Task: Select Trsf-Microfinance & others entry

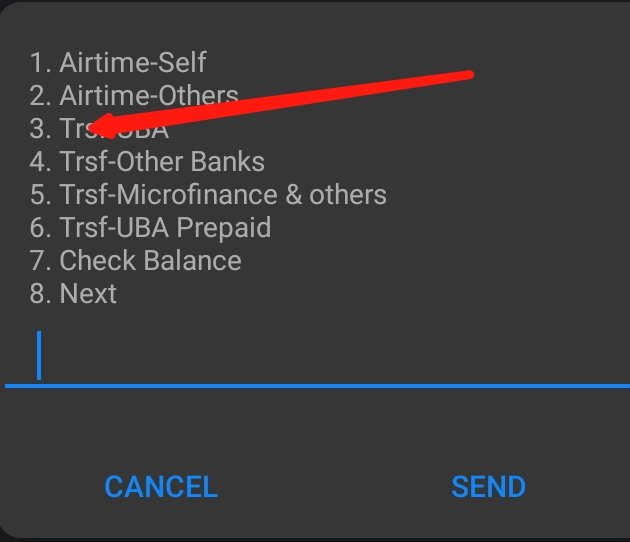Action: point(208,194)
